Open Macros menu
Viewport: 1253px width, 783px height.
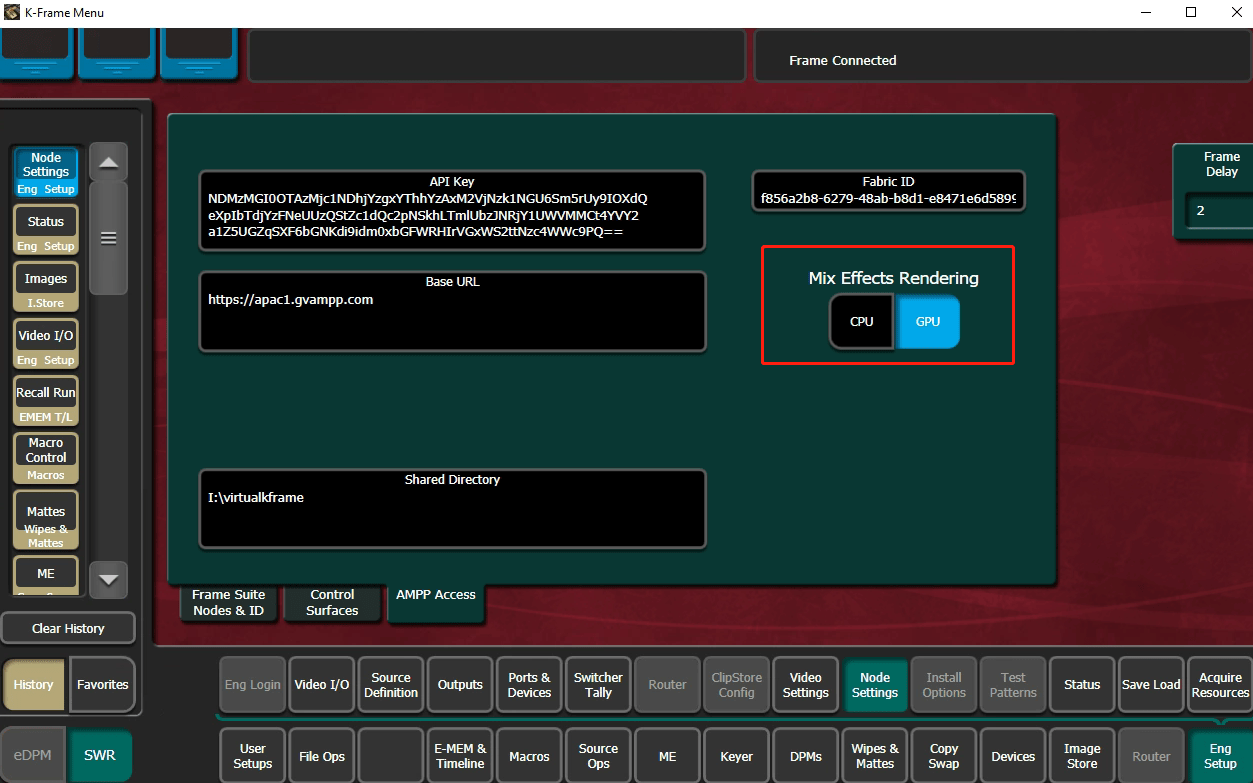coord(529,756)
